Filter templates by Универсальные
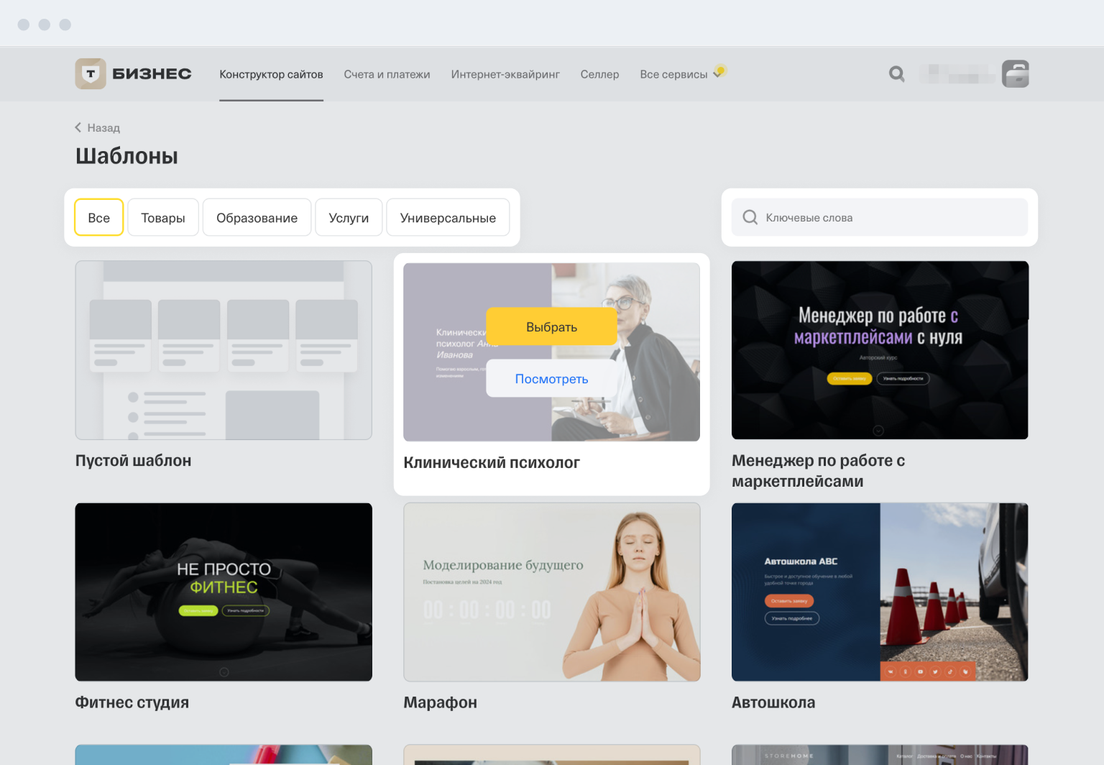1104x765 pixels. [448, 217]
